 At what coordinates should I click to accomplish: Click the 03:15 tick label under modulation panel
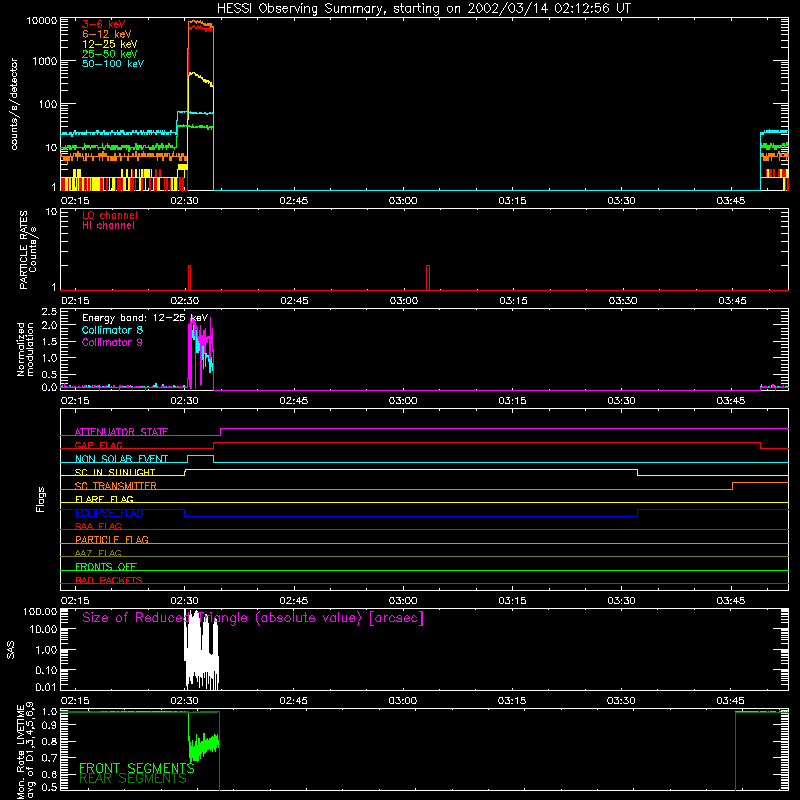point(512,401)
